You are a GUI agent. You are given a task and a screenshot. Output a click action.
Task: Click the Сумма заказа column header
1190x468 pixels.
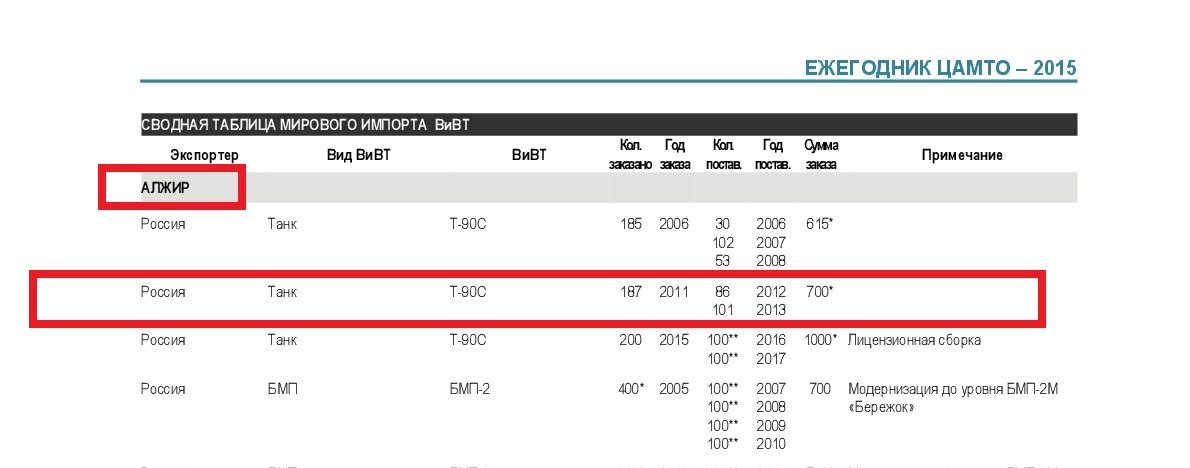(820, 155)
